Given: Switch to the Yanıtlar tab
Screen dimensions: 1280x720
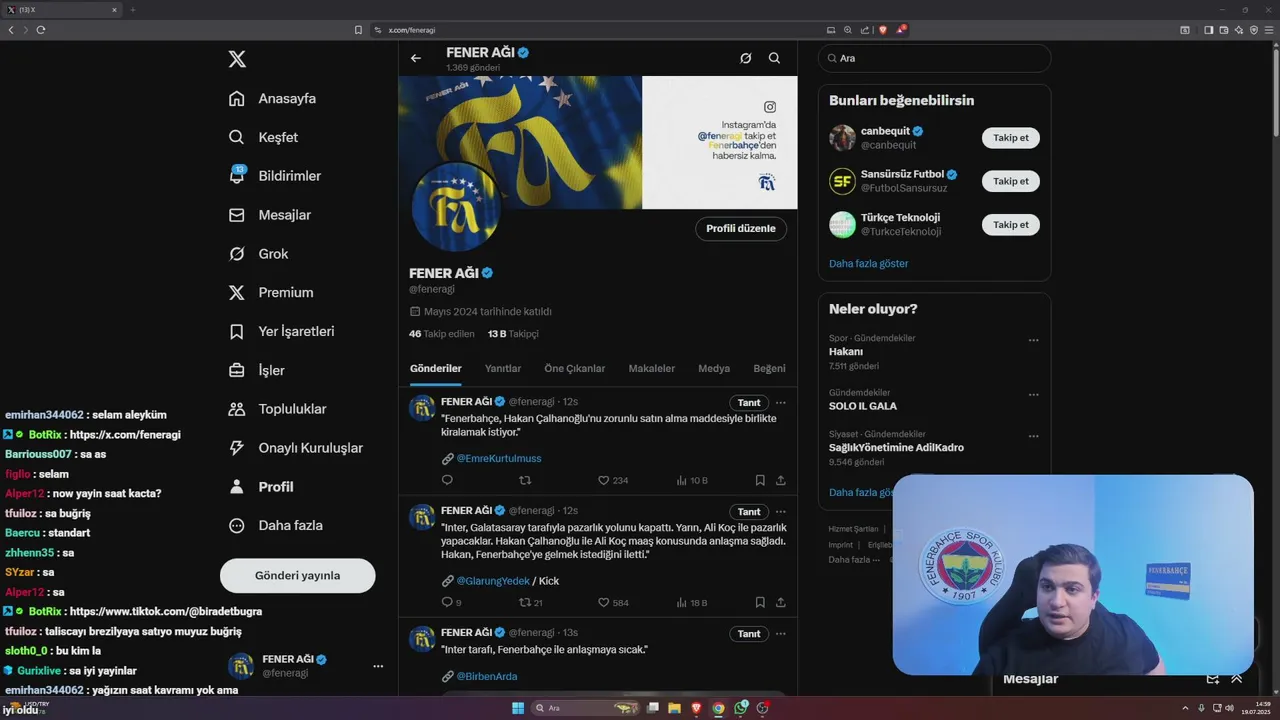Looking at the screenshot, I should click(503, 368).
